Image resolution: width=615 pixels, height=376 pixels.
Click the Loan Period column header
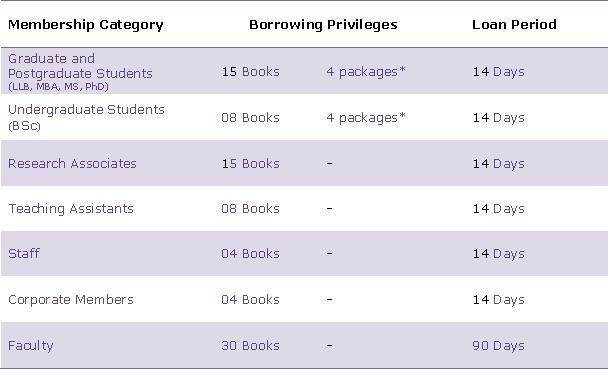[x=514, y=24]
